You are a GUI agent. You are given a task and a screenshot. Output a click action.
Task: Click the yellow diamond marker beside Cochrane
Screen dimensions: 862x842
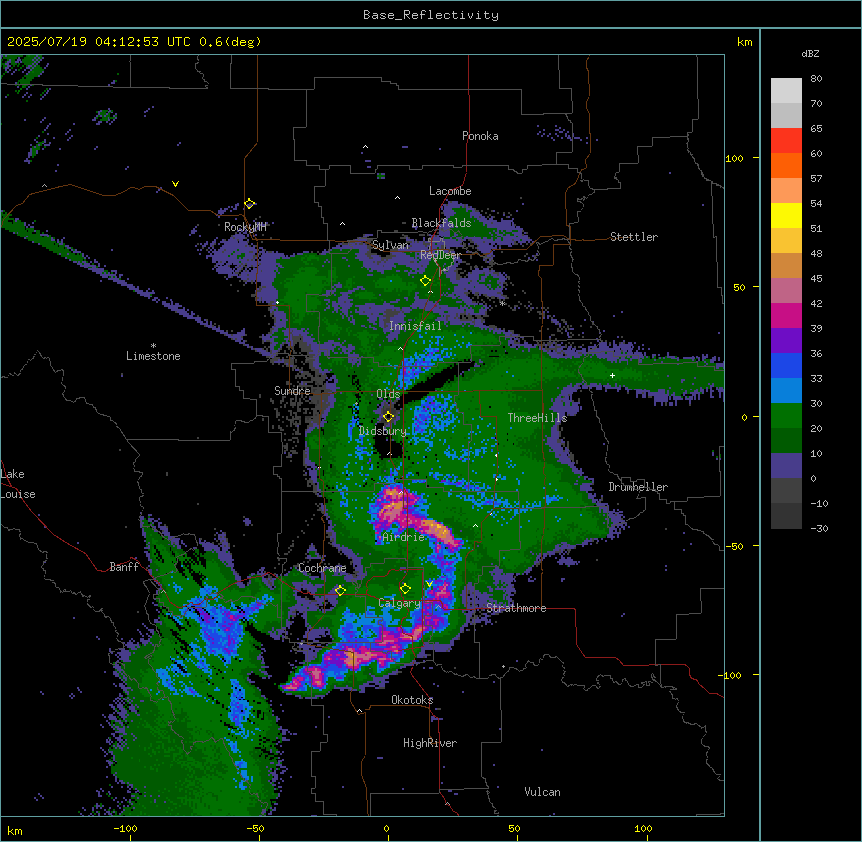pyautogui.click(x=340, y=590)
